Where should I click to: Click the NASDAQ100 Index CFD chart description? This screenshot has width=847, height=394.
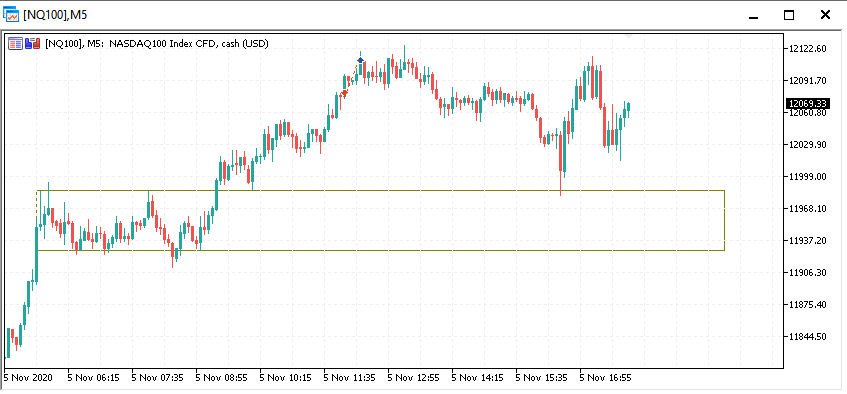click(189, 44)
